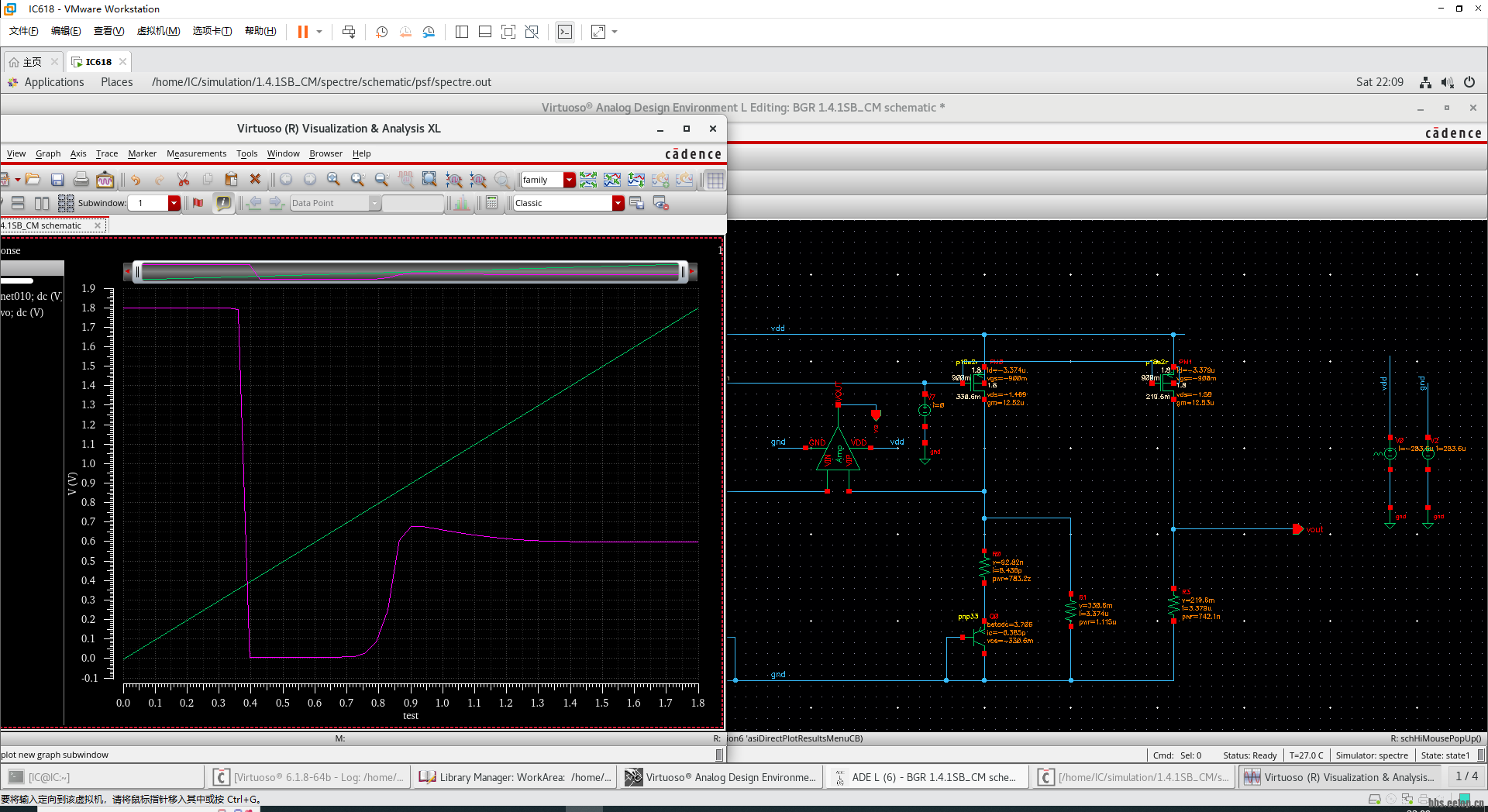Open the new window icon dropdown arrow

pos(17,180)
